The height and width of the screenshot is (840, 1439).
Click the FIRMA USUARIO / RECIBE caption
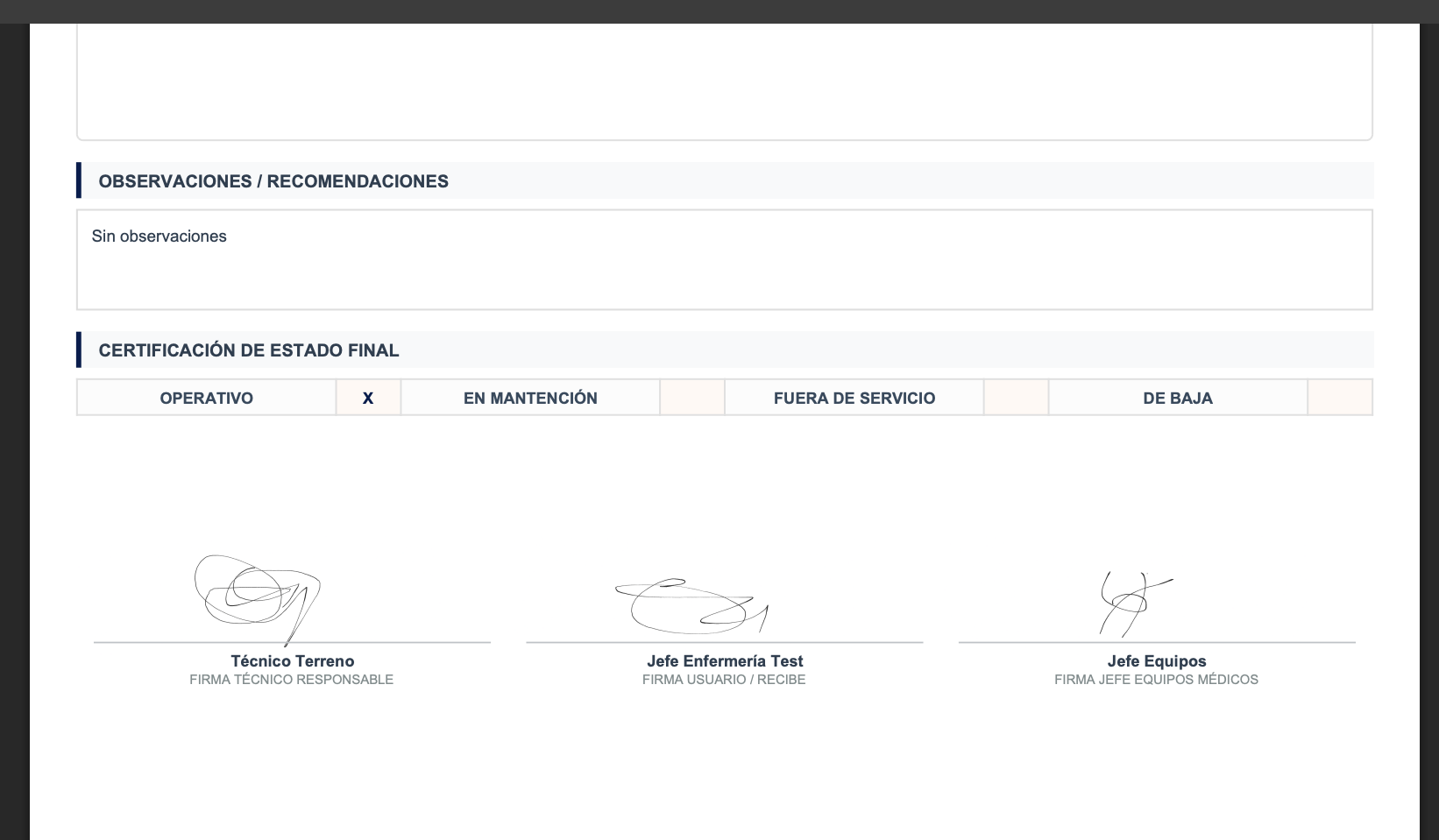point(724,680)
